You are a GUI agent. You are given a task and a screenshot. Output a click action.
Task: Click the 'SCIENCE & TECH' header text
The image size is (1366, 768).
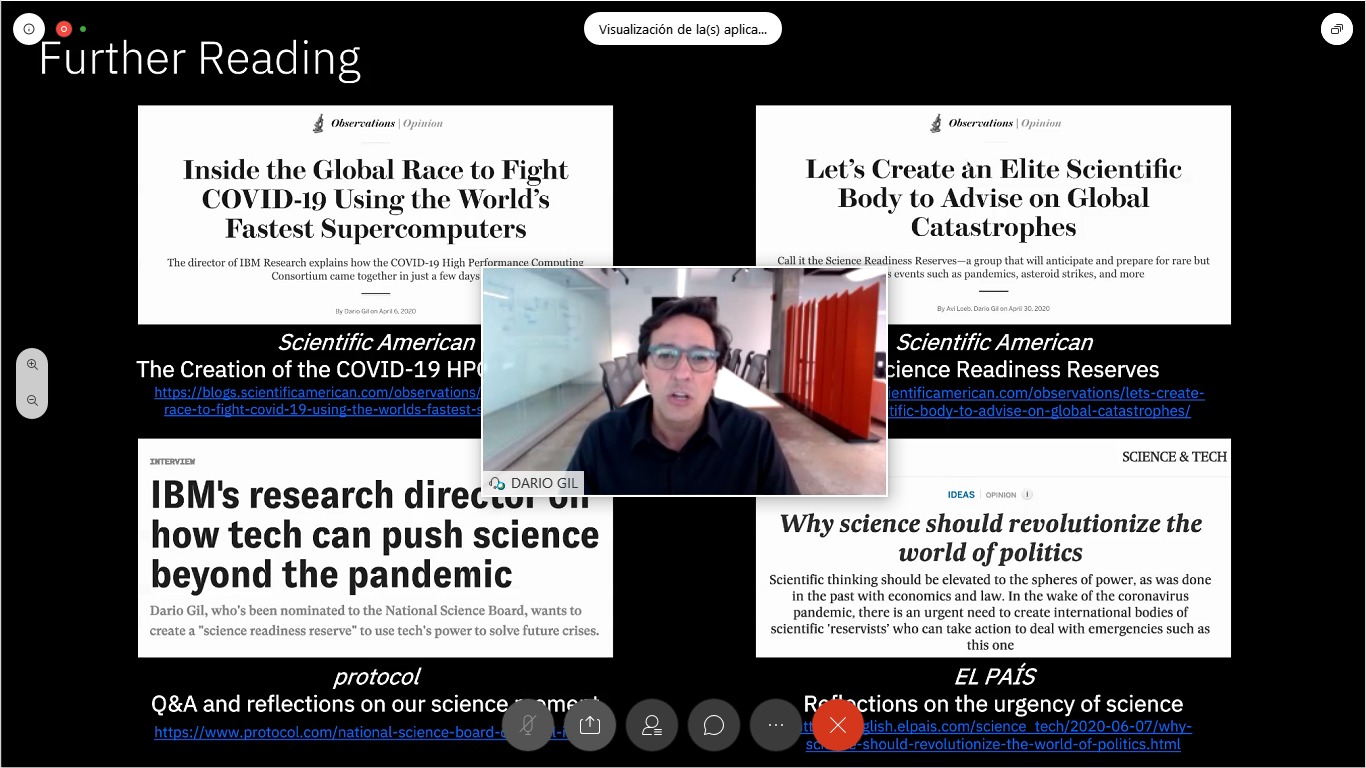[x=1174, y=457]
